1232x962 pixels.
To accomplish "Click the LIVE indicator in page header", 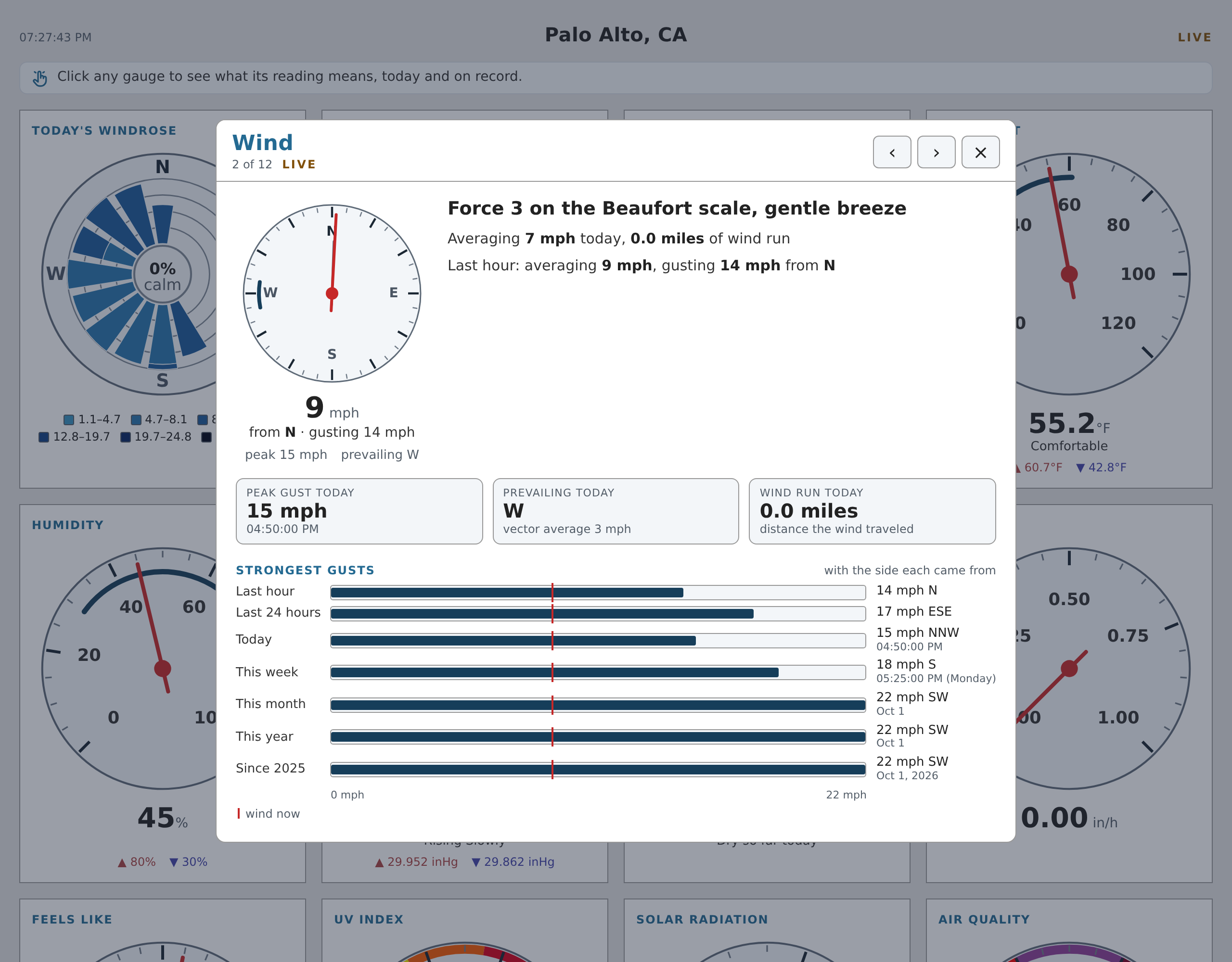I will coord(1194,37).
